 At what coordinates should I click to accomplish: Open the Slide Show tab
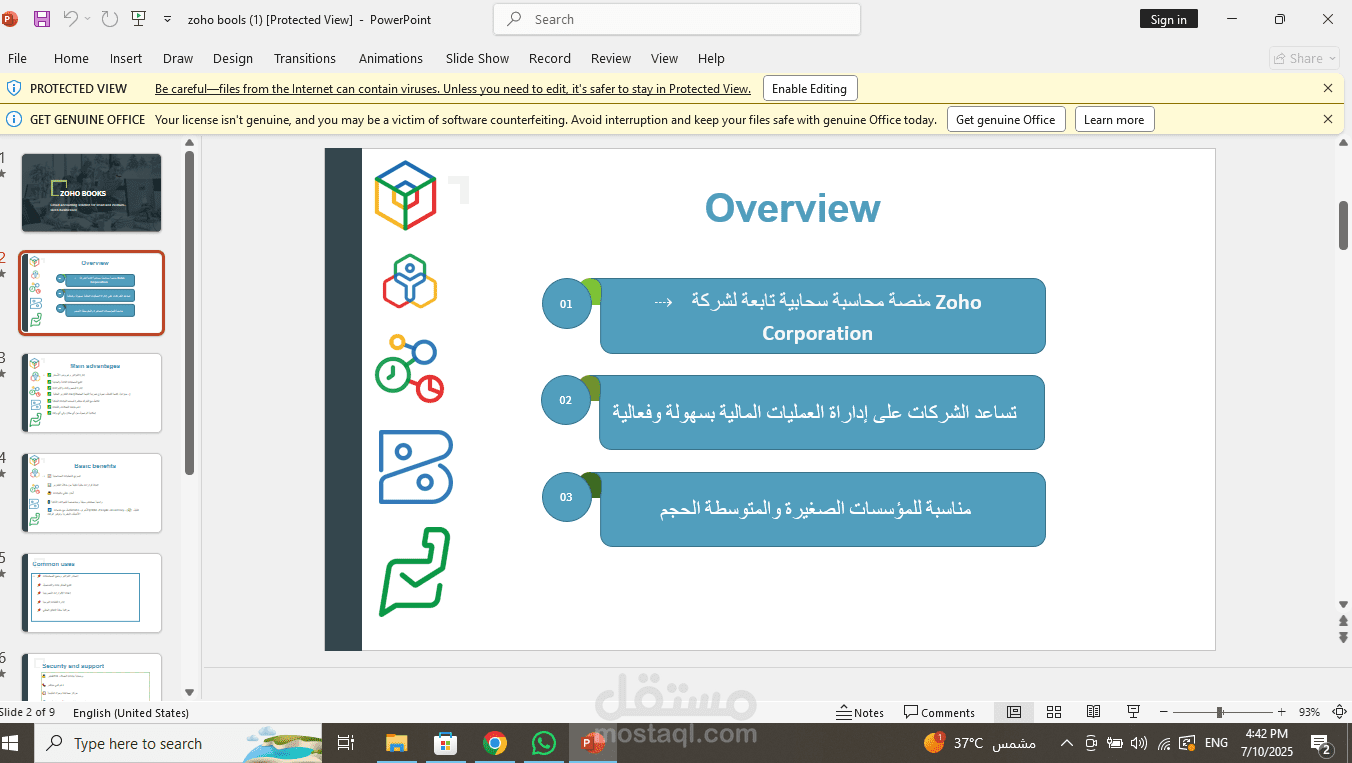[477, 58]
